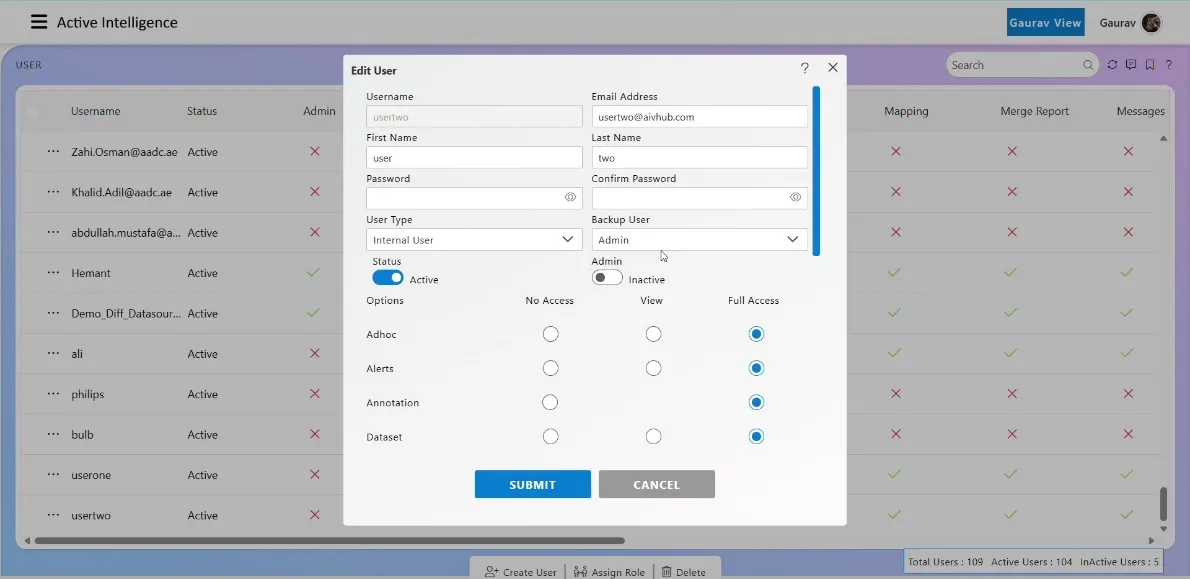The width and height of the screenshot is (1190, 579).
Task: Click the abdullah.mustafa username cell
Action: point(126,232)
